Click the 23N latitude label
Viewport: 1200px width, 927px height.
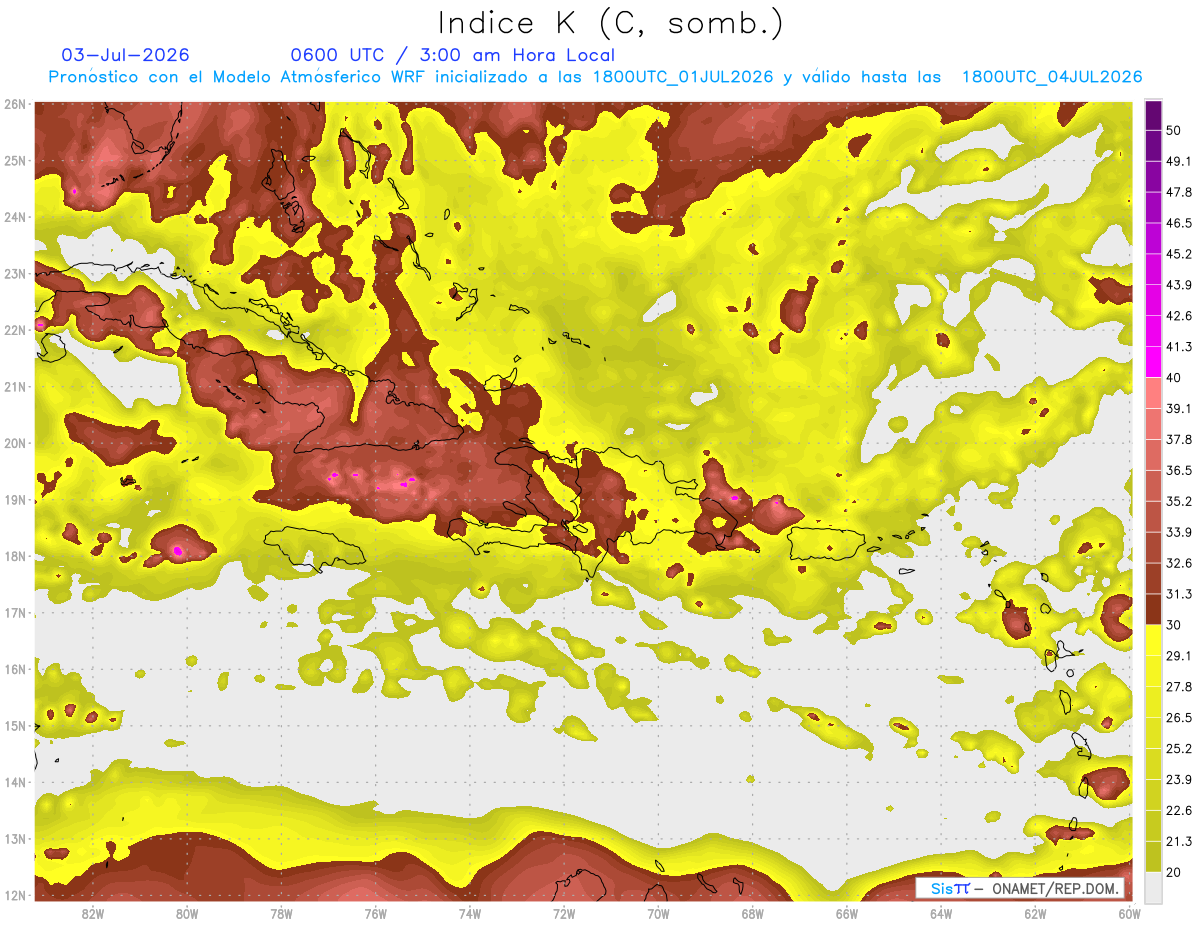pos(14,274)
